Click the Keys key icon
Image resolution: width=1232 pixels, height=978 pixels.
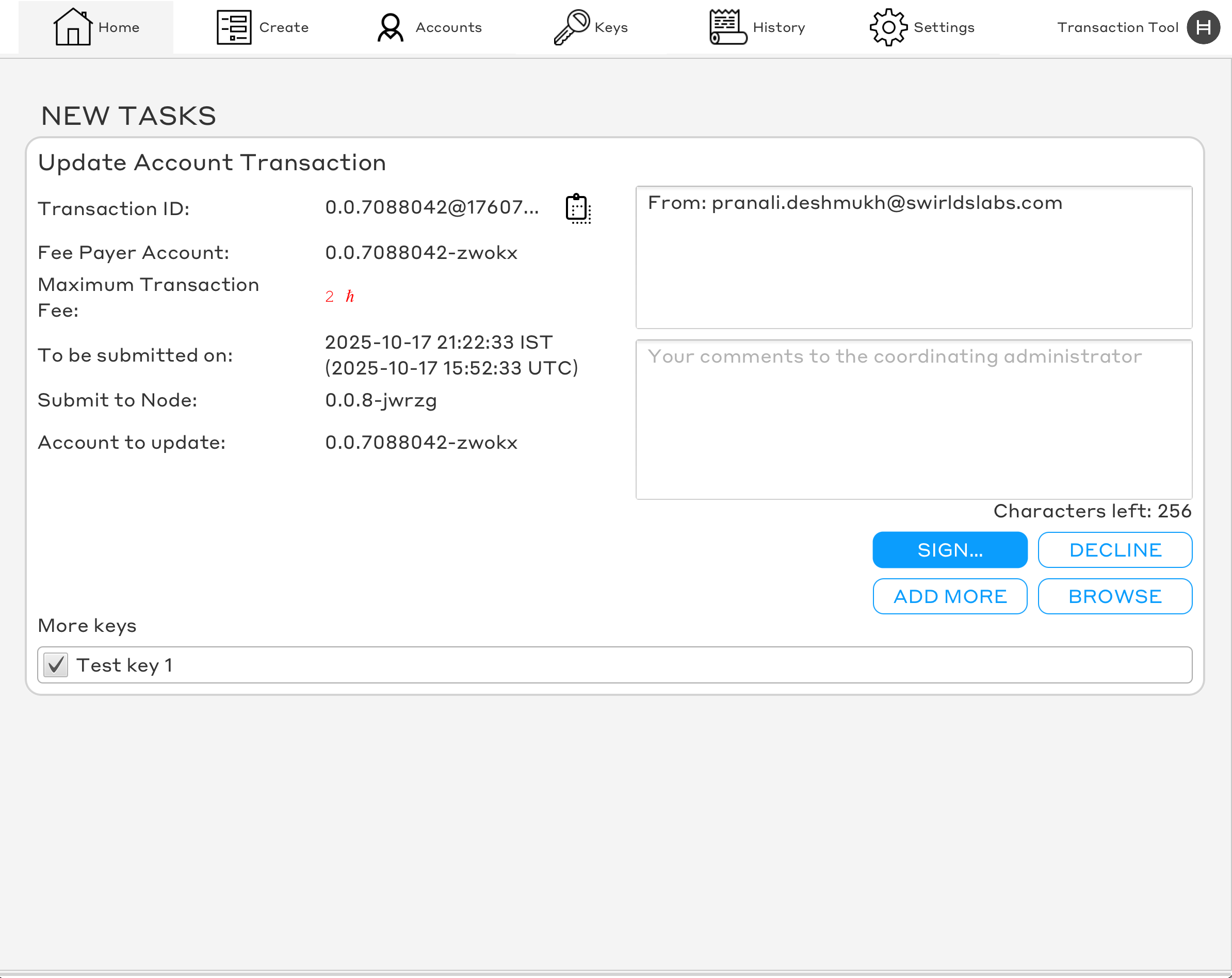point(571,27)
